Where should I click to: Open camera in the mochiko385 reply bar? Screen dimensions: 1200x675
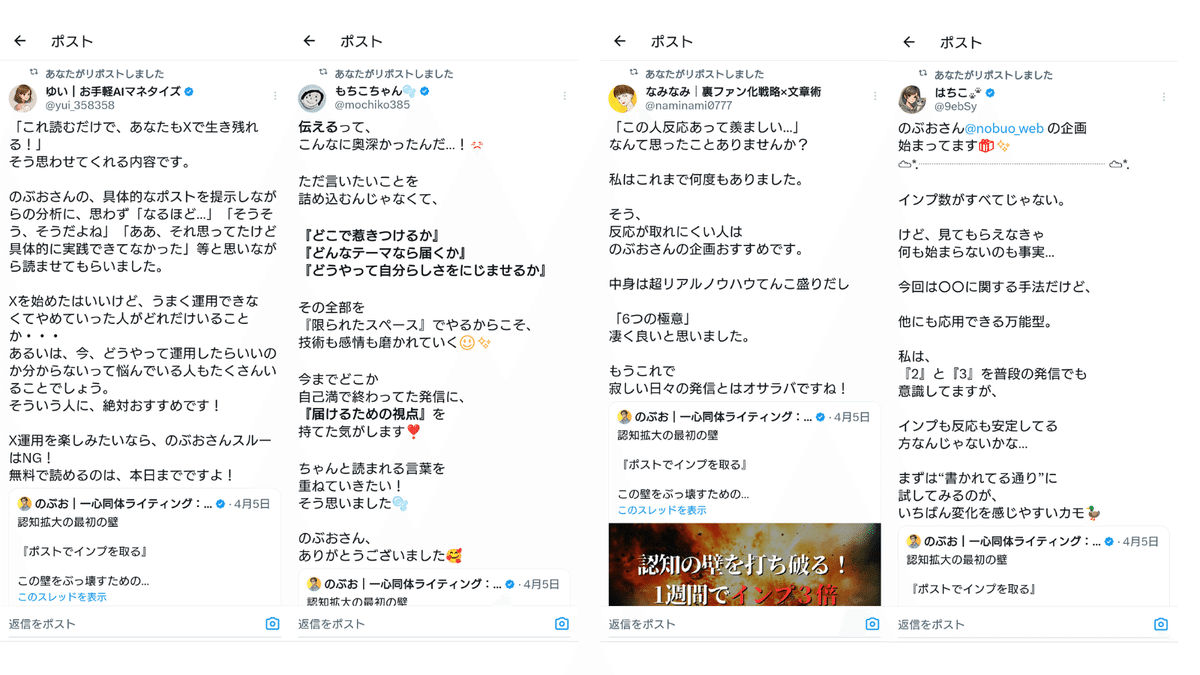(561, 624)
